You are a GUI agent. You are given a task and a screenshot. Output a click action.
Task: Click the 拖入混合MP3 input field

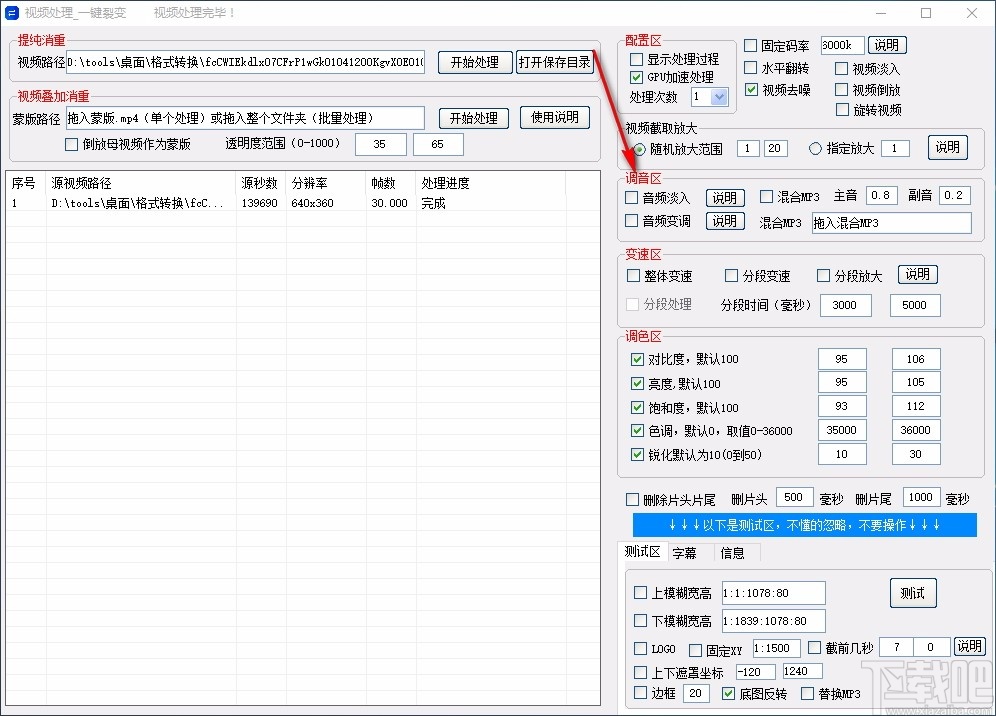pos(890,222)
